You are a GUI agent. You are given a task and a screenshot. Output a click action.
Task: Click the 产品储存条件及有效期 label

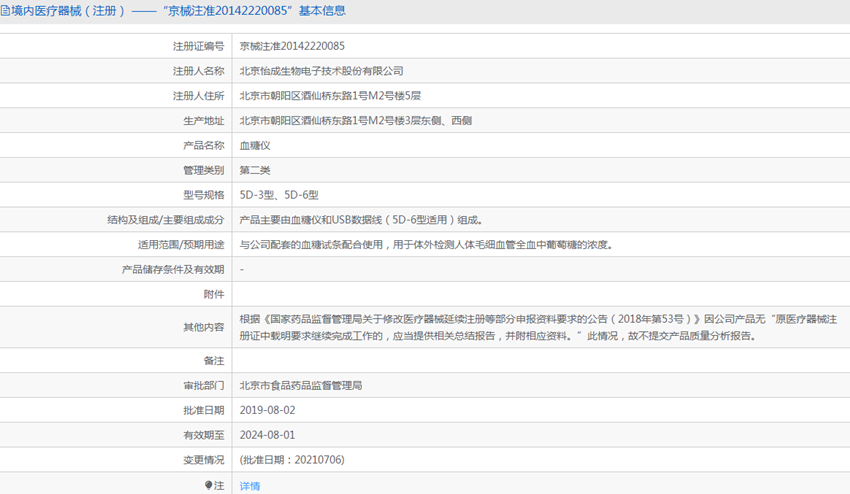click(x=173, y=270)
